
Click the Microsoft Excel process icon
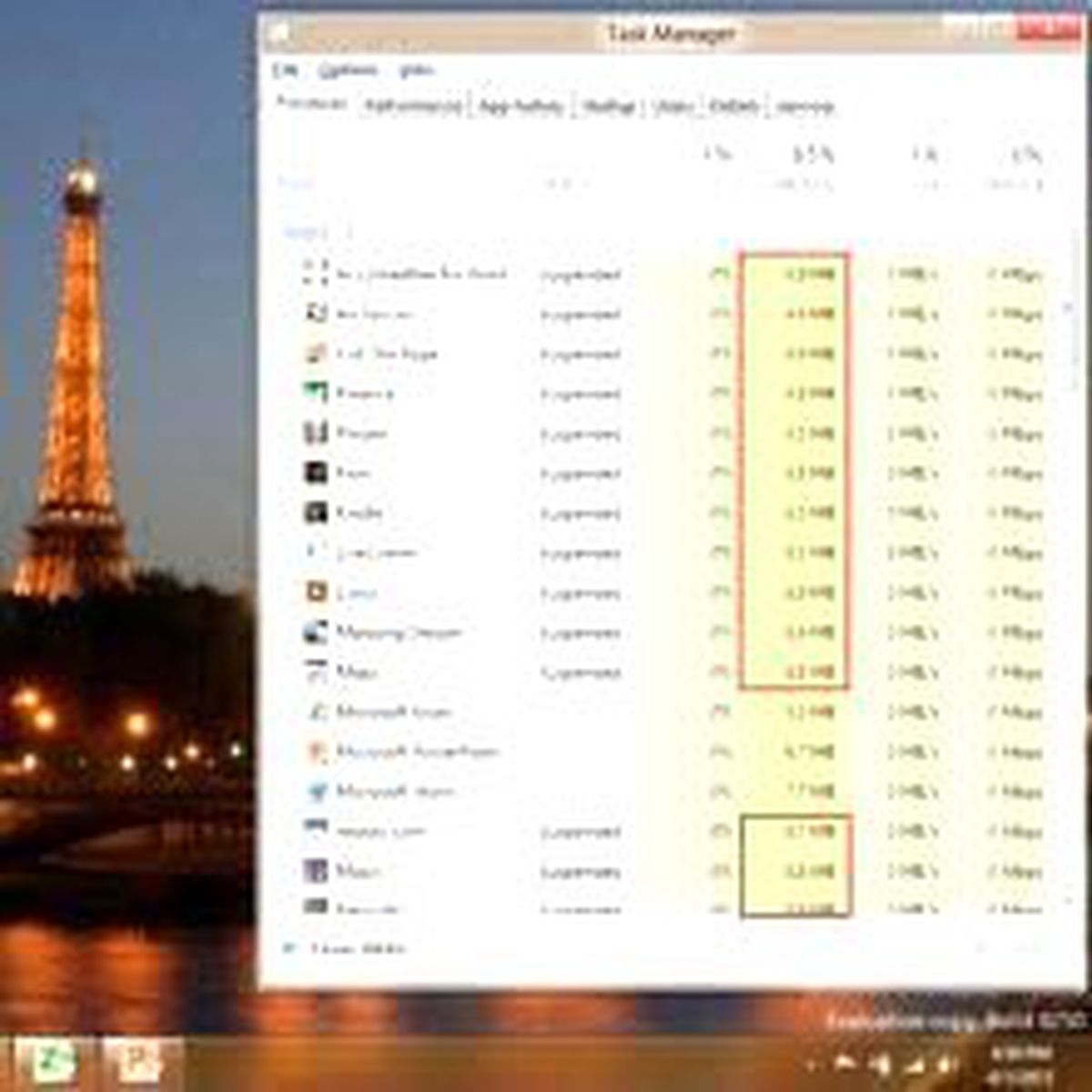point(316,712)
